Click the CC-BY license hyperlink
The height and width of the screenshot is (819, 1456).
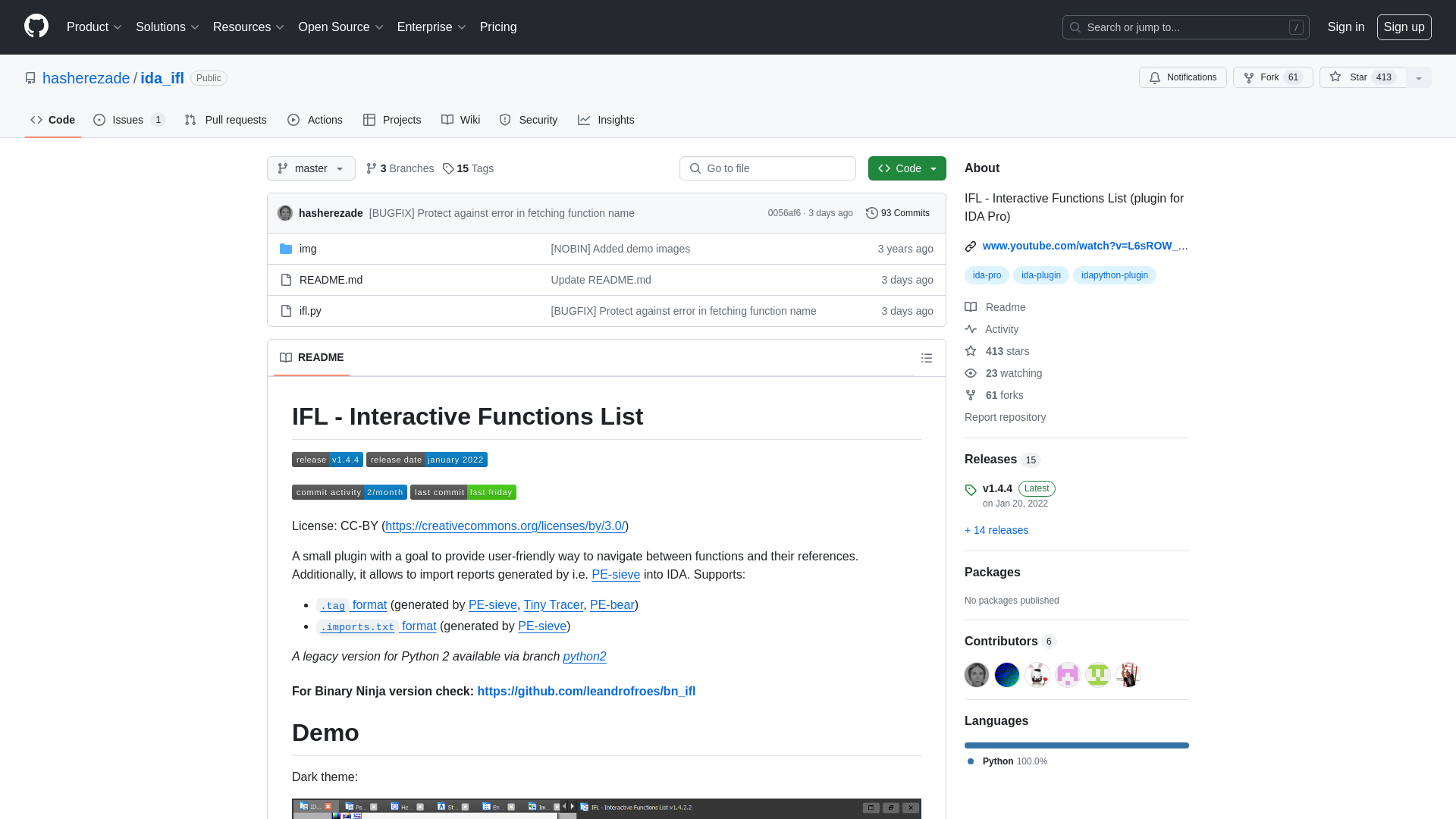tap(505, 526)
